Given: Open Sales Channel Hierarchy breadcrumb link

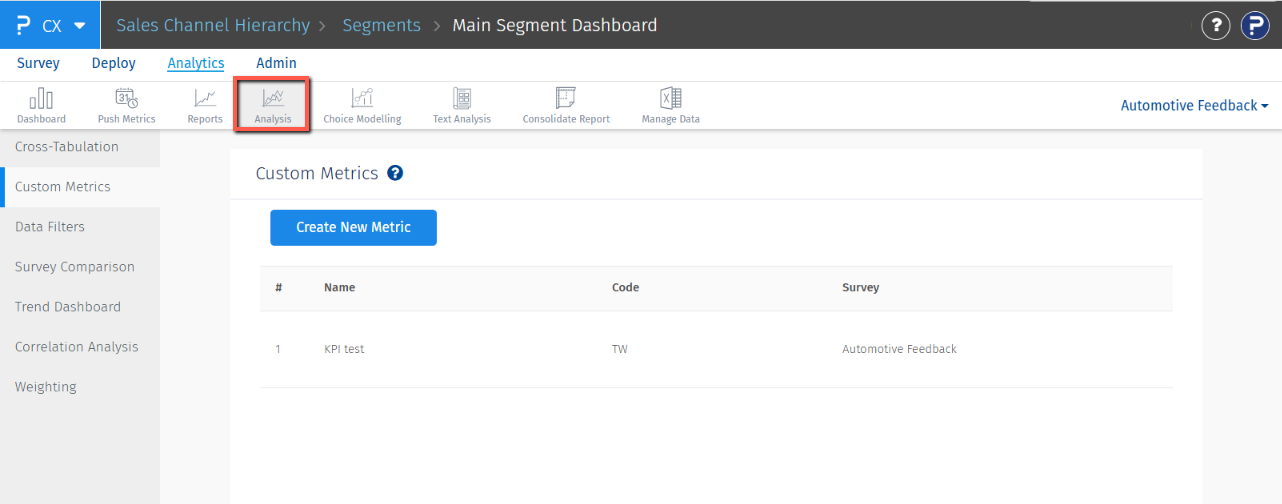Looking at the screenshot, I should pos(212,25).
